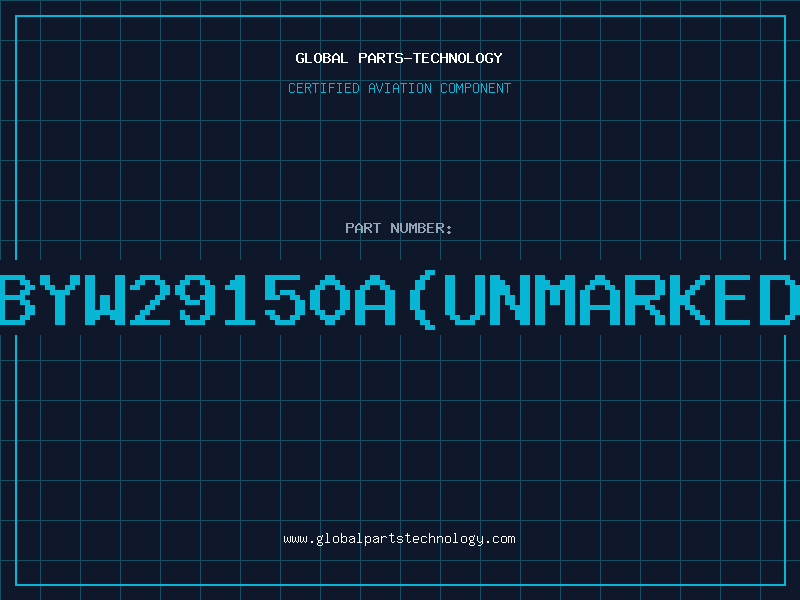Open the www.globalpartstechnology.com link
This screenshot has width=800, height=600.
point(399,539)
